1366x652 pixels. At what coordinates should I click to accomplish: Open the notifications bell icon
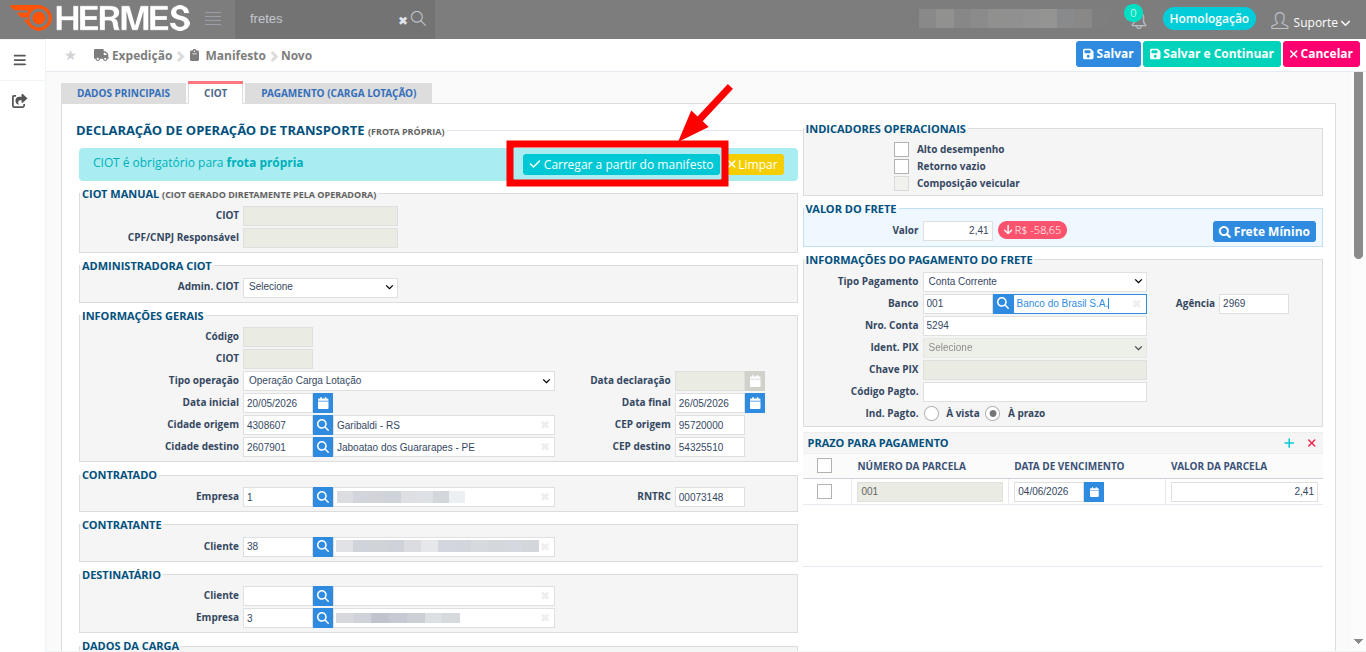coord(1137,21)
